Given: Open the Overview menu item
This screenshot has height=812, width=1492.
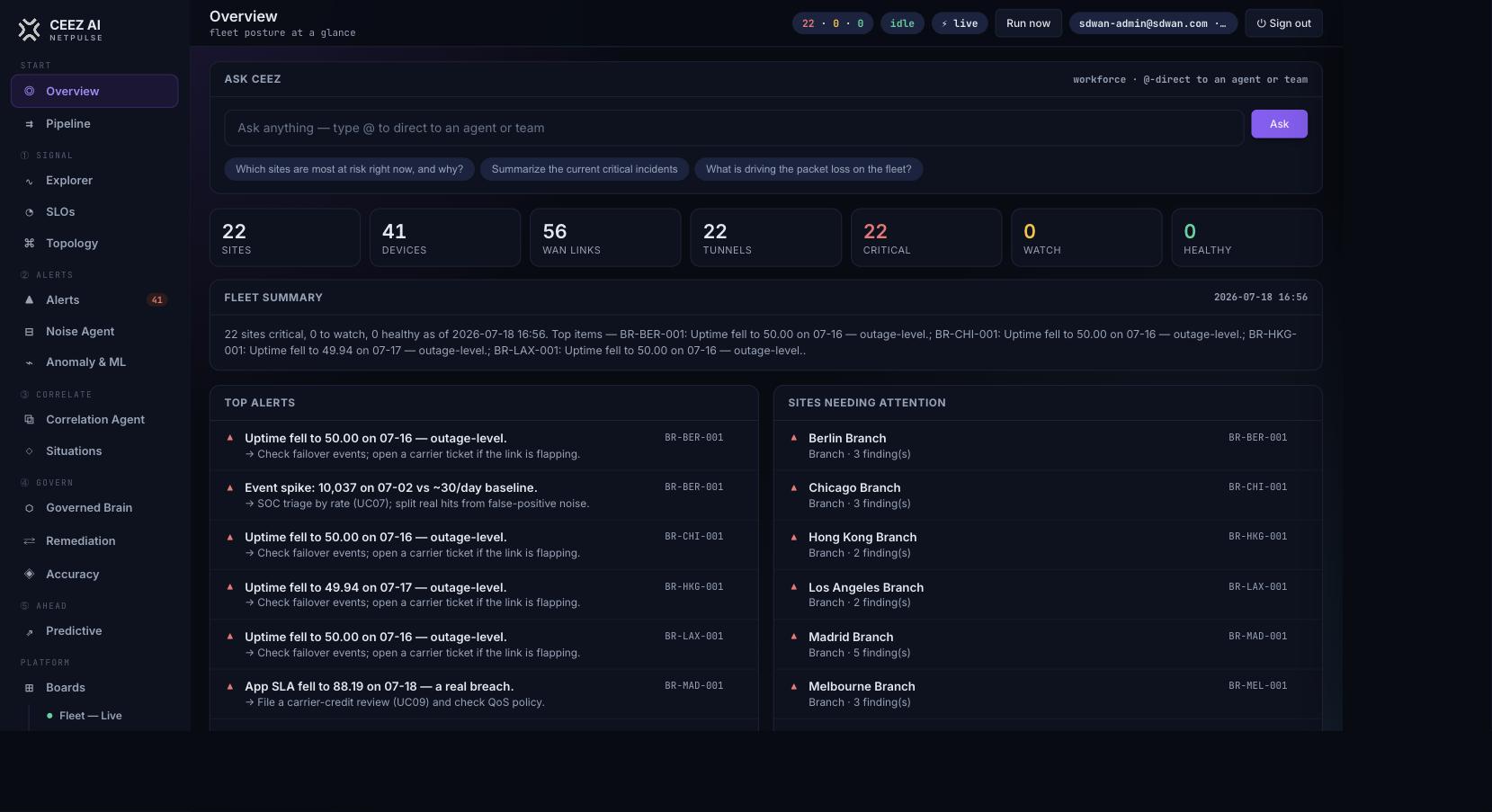Looking at the screenshot, I should tap(94, 91).
